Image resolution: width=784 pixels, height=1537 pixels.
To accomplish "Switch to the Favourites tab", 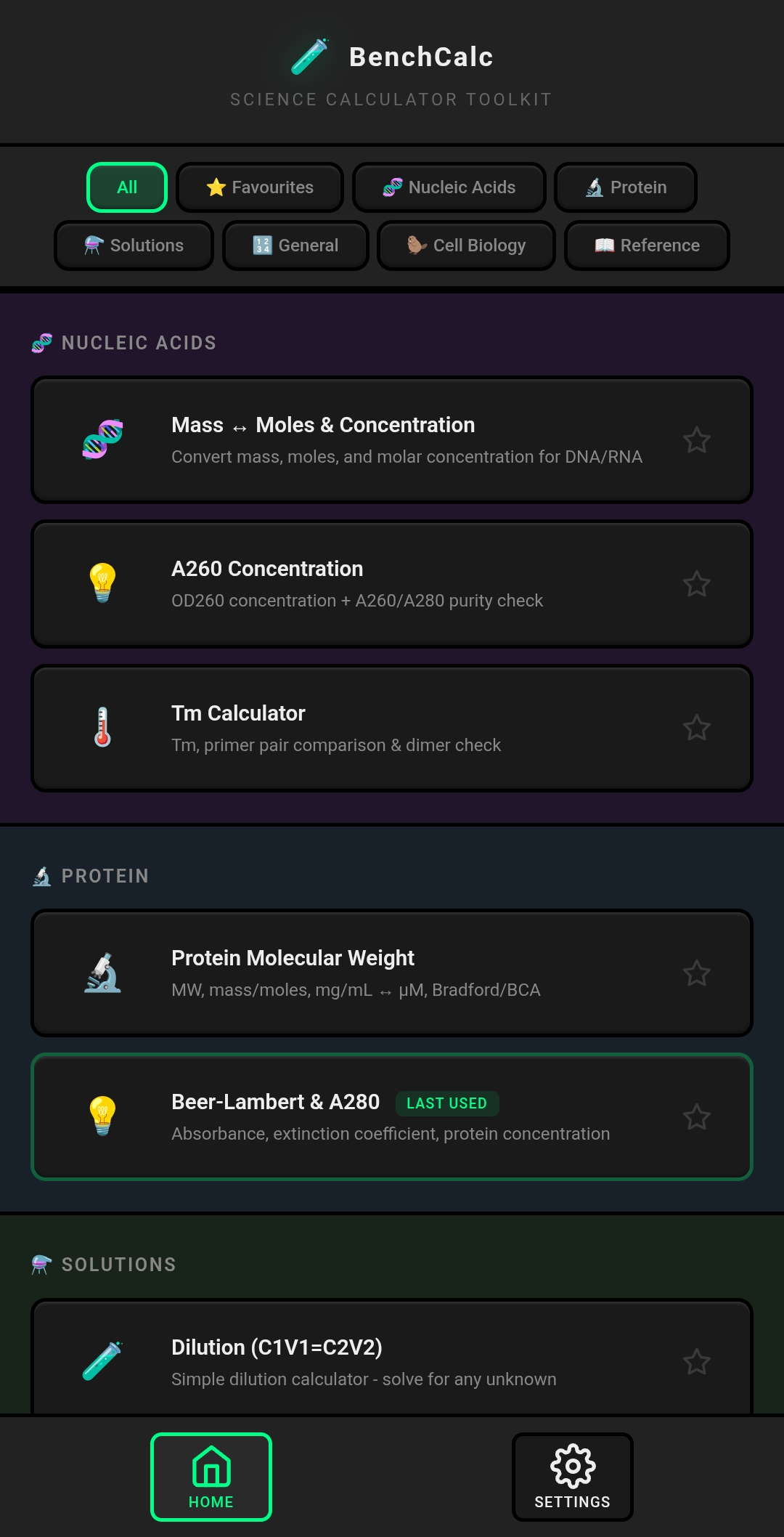I will [259, 187].
